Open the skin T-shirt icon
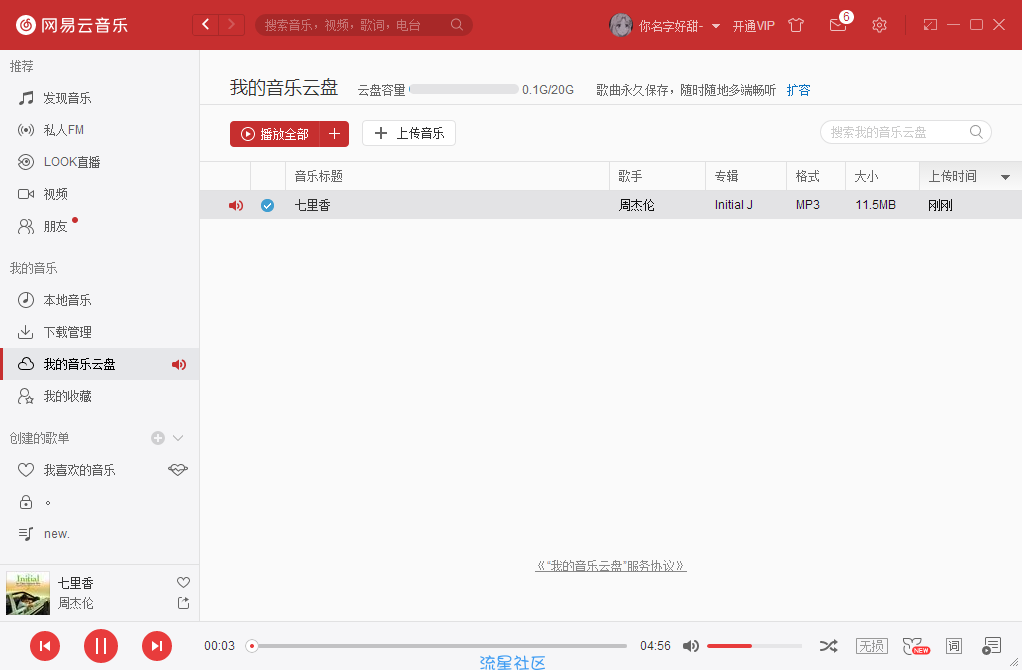This screenshot has height=670, width=1022. (796, 25)
